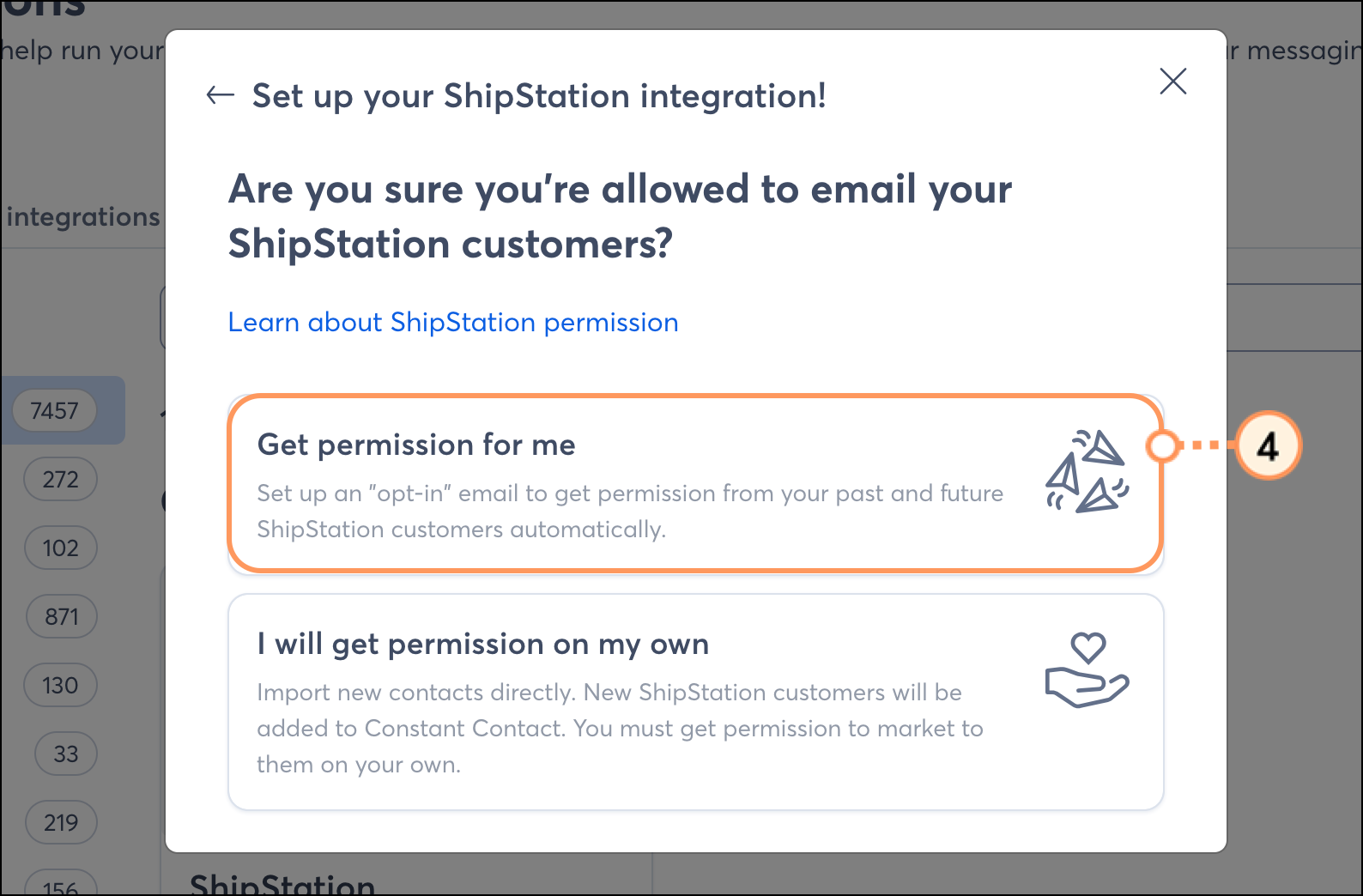Screen dimensions: 1363x896
Task: Click the hand holding heart icon
Action: click(x=1087, y=670)
